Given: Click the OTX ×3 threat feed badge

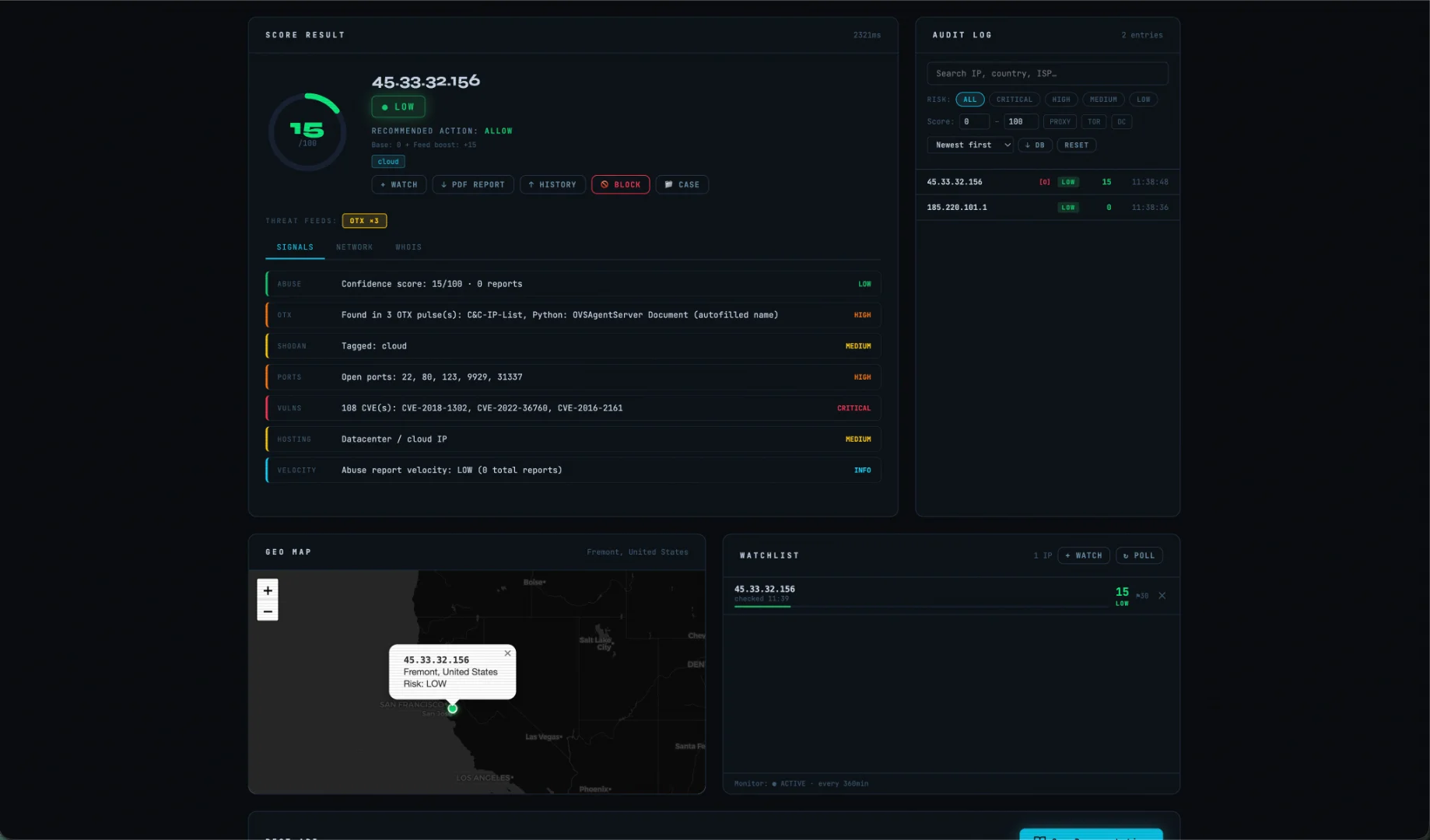Looking at the screenshot, I should click(364, 221).
